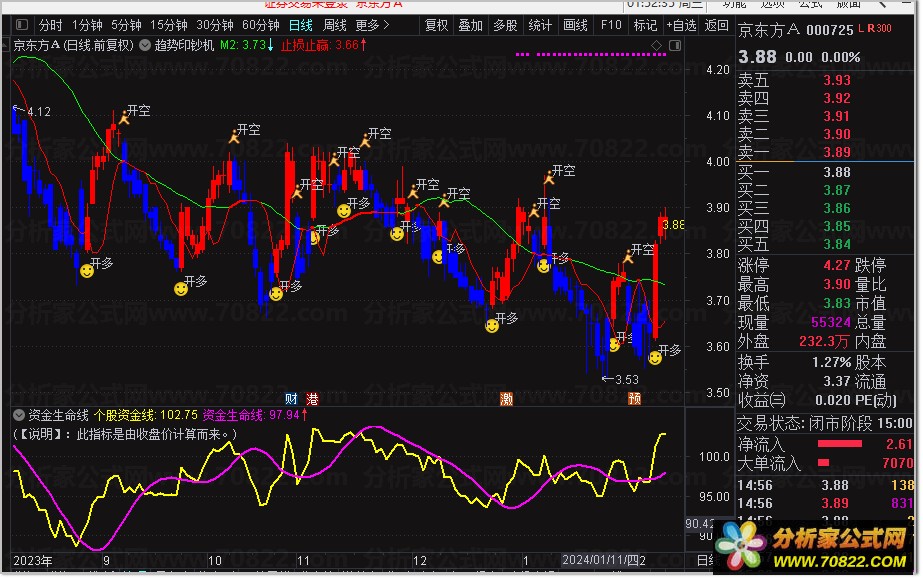
Task: Select the 日线 period tab
Action: click(301, 25)
